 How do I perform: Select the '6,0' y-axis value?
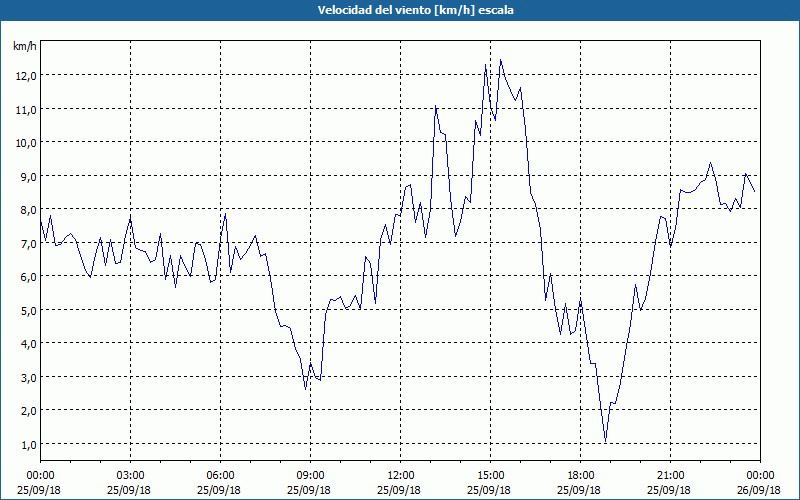[28, 276]
